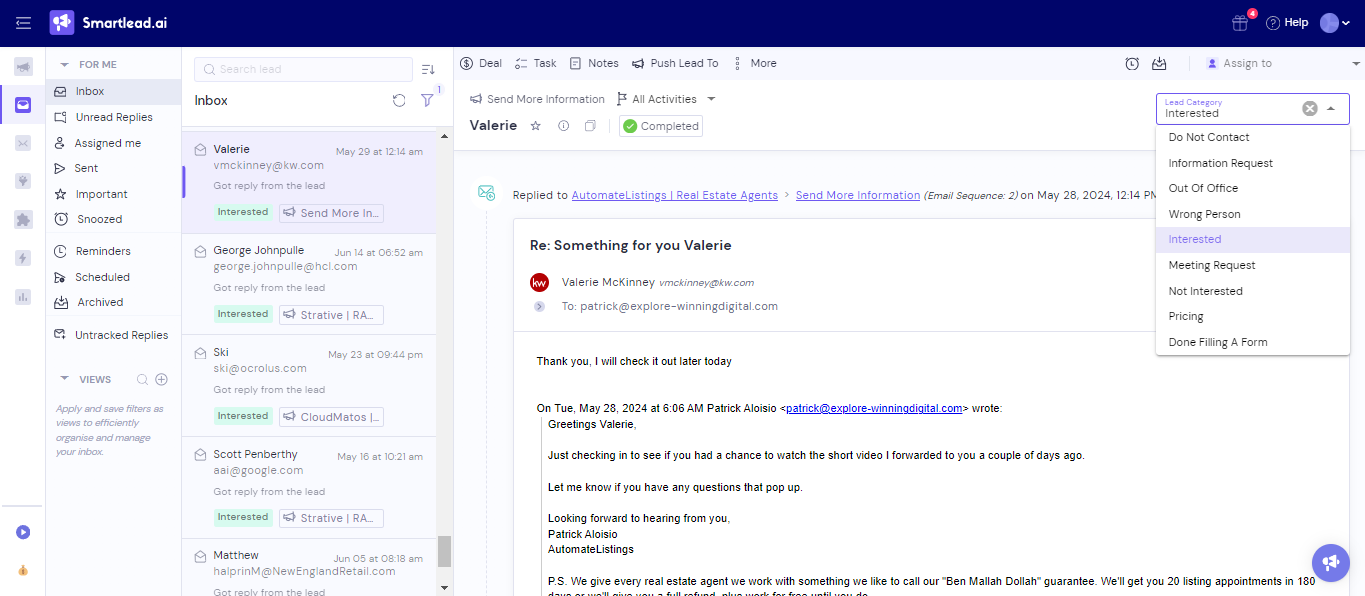Click the Deal toolbar button
The height and width of the screenshot is (596, 1365).
(481, 63)
